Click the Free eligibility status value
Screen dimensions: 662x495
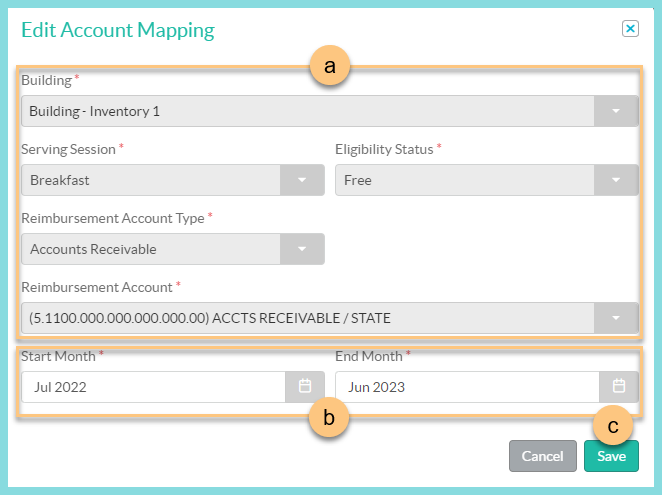(x=464, y=180)
